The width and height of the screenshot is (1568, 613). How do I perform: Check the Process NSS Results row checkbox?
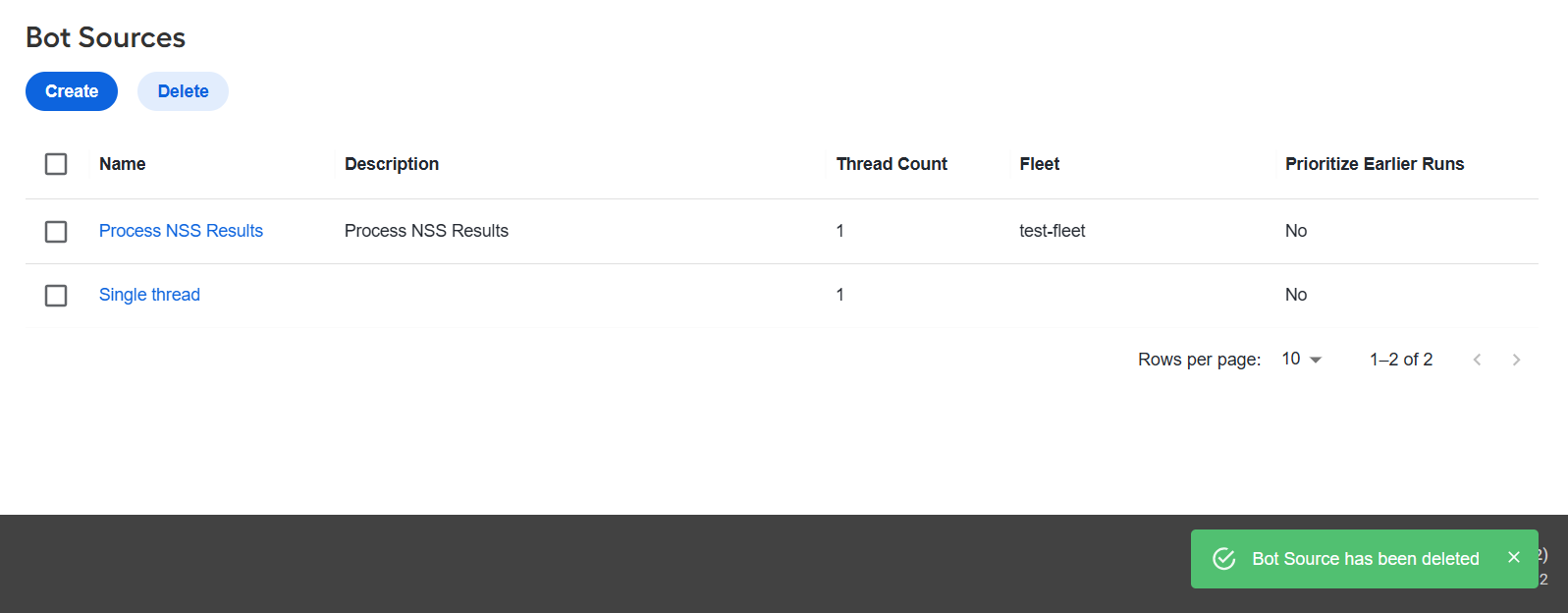56,232
